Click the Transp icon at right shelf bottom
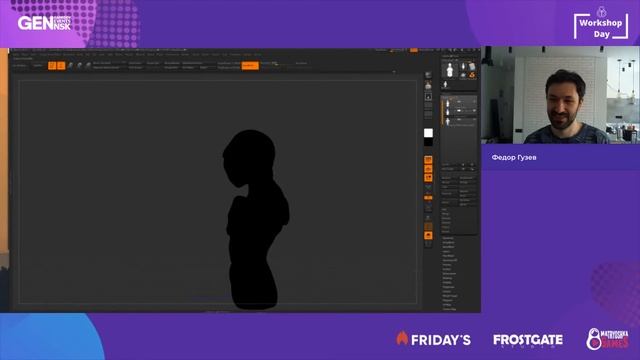 pos(428,244)
